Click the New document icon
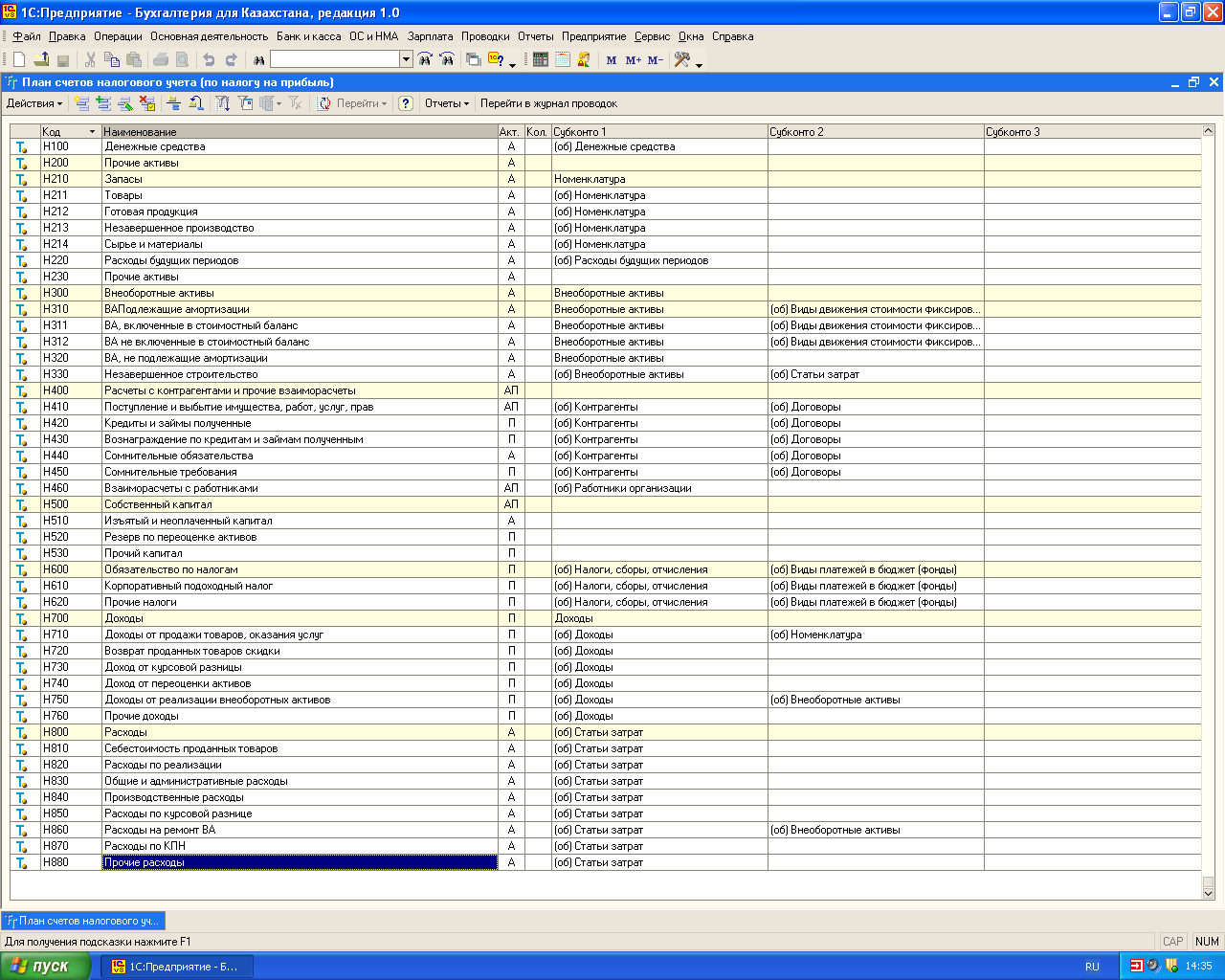The image size is (1225, 980). point(19,59)
